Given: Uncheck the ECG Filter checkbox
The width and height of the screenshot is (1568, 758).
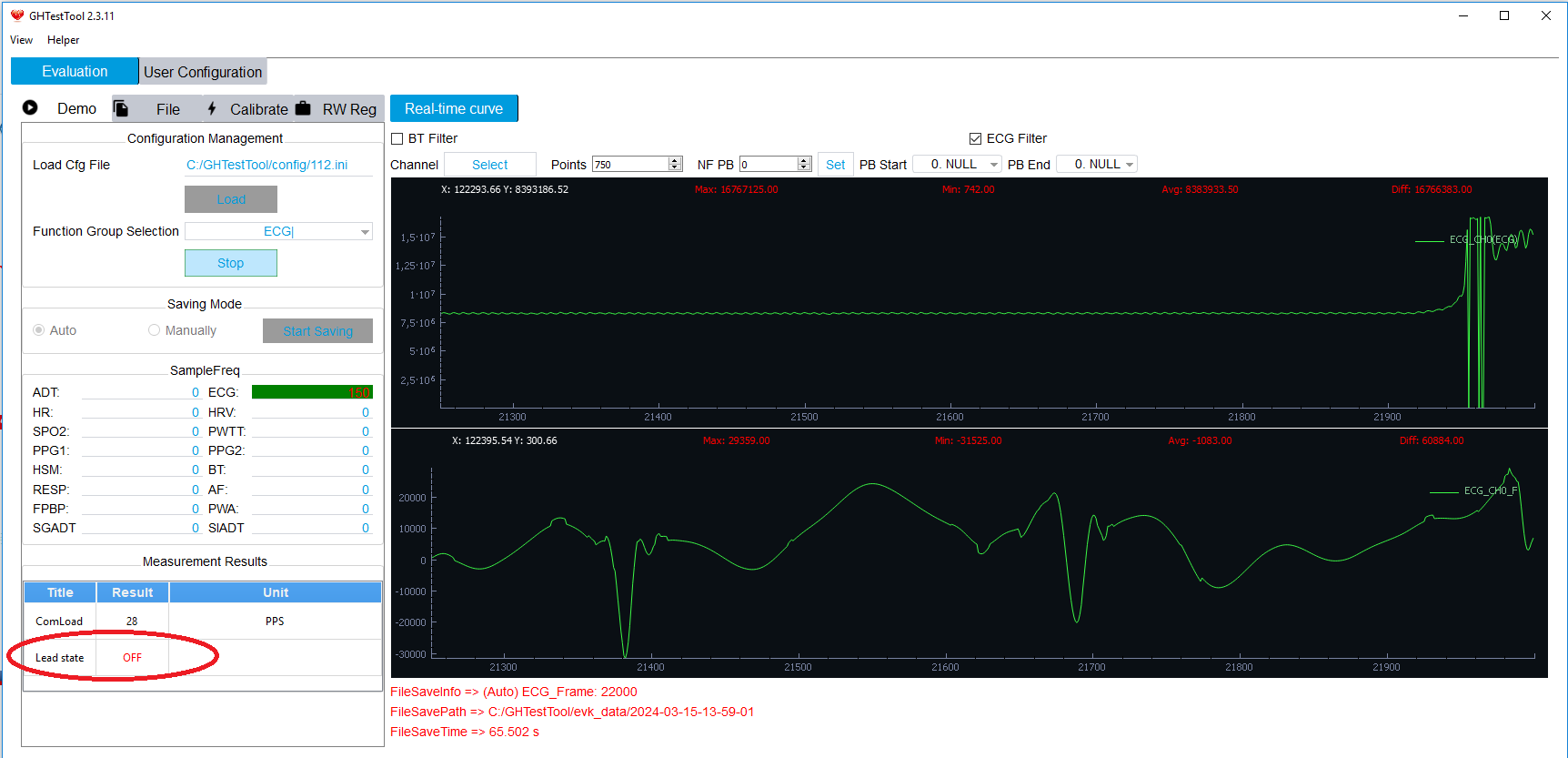Looking at the screenshot, I should (x=975, y=139).
